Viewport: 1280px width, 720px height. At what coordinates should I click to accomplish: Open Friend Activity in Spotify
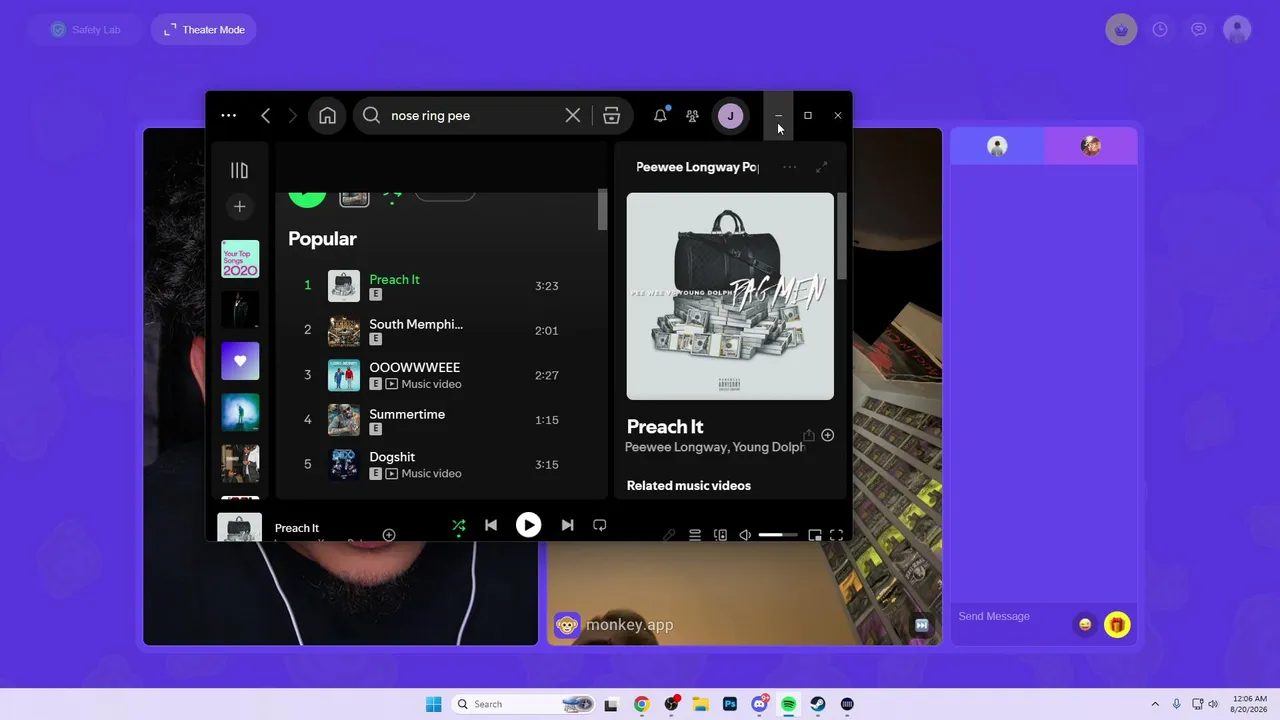[692, 116]
